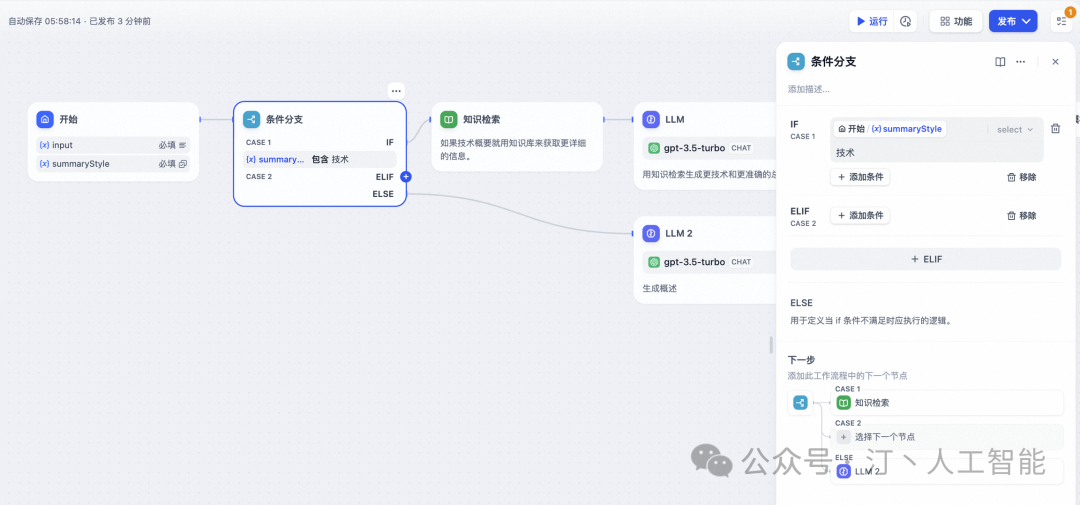Open the checklist icon with badge
Viewport: 1080px width, 505px height.
tap(1061, 21)
